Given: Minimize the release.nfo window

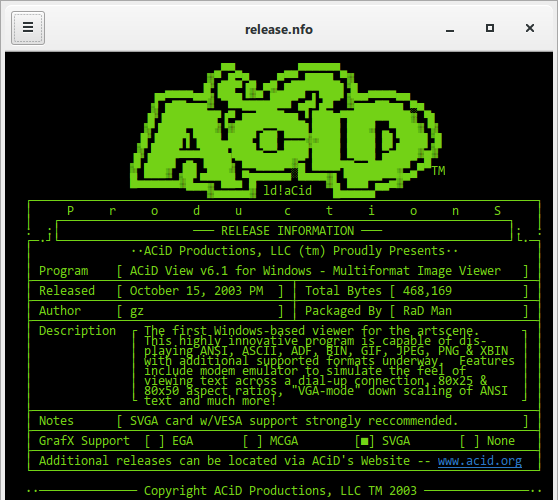Looking at the screenshot, I should (x=450, y=29).
